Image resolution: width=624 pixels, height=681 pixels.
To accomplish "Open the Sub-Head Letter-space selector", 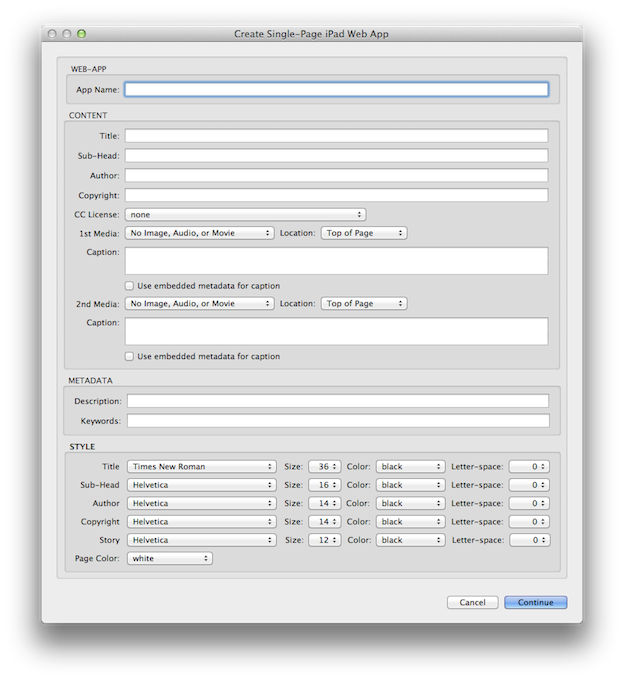I will [530, 485].
